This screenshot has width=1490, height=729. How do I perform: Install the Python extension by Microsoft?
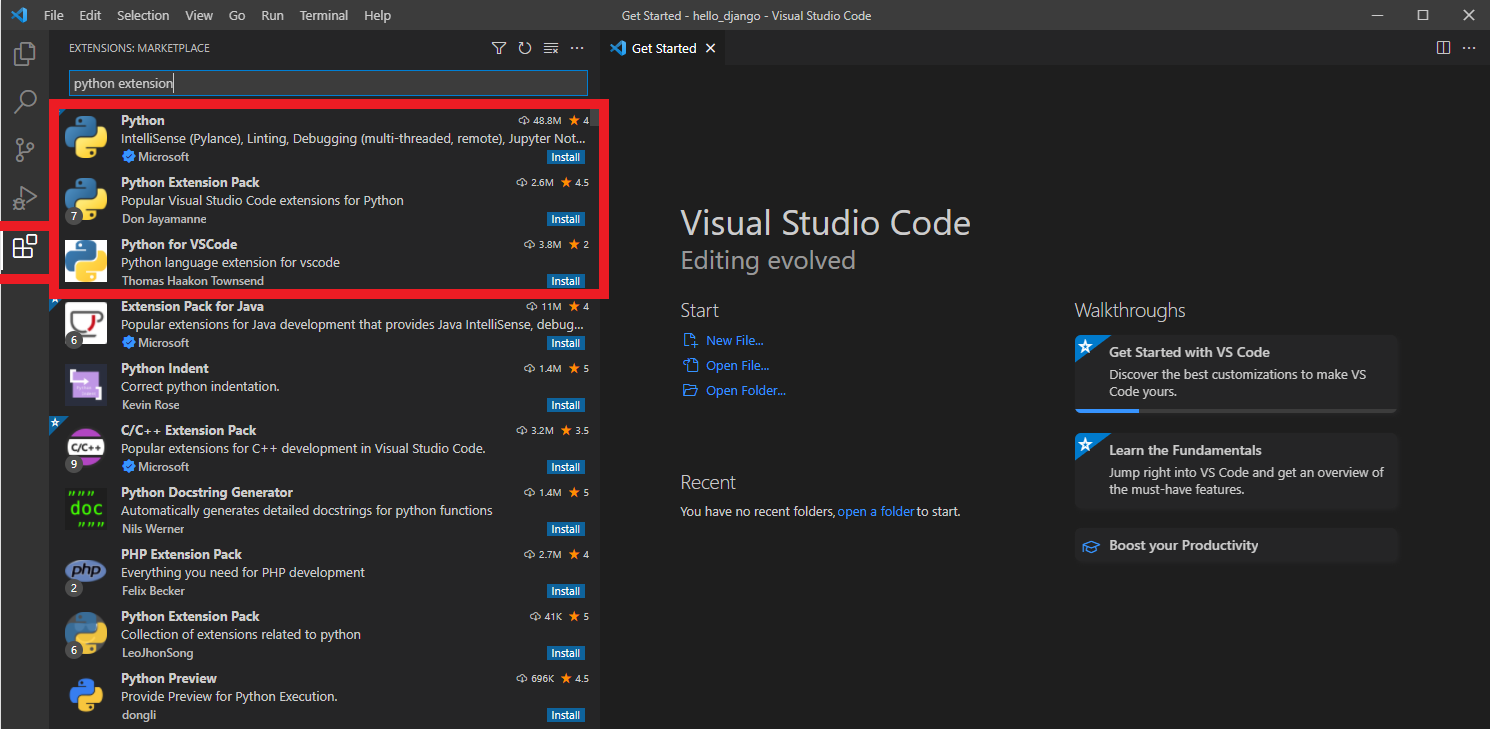pos(566,157)
